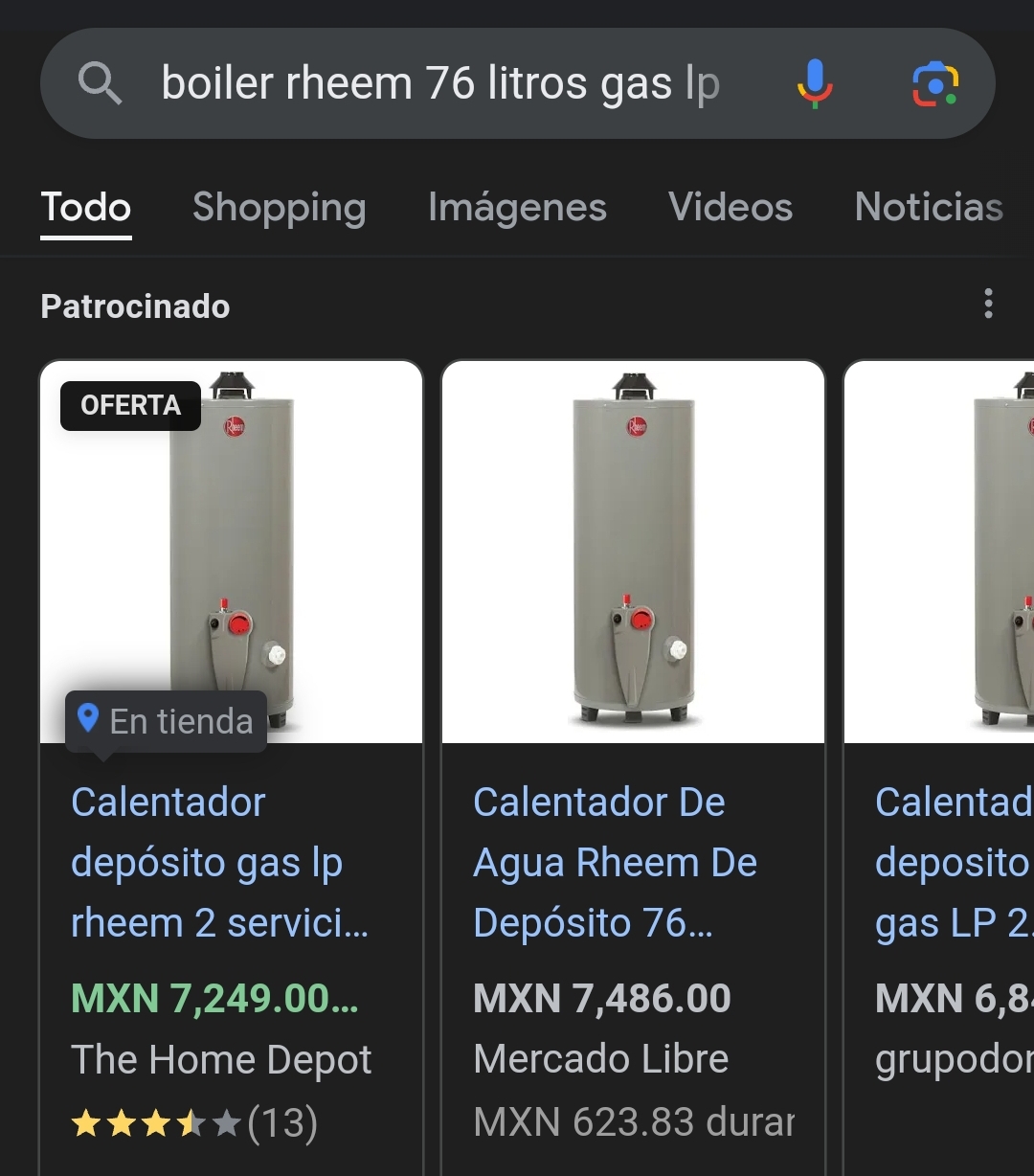This screenshot has height=1176, width=1034.
Task: Open Google Lens camera search
Action: [x=935, y=84]
